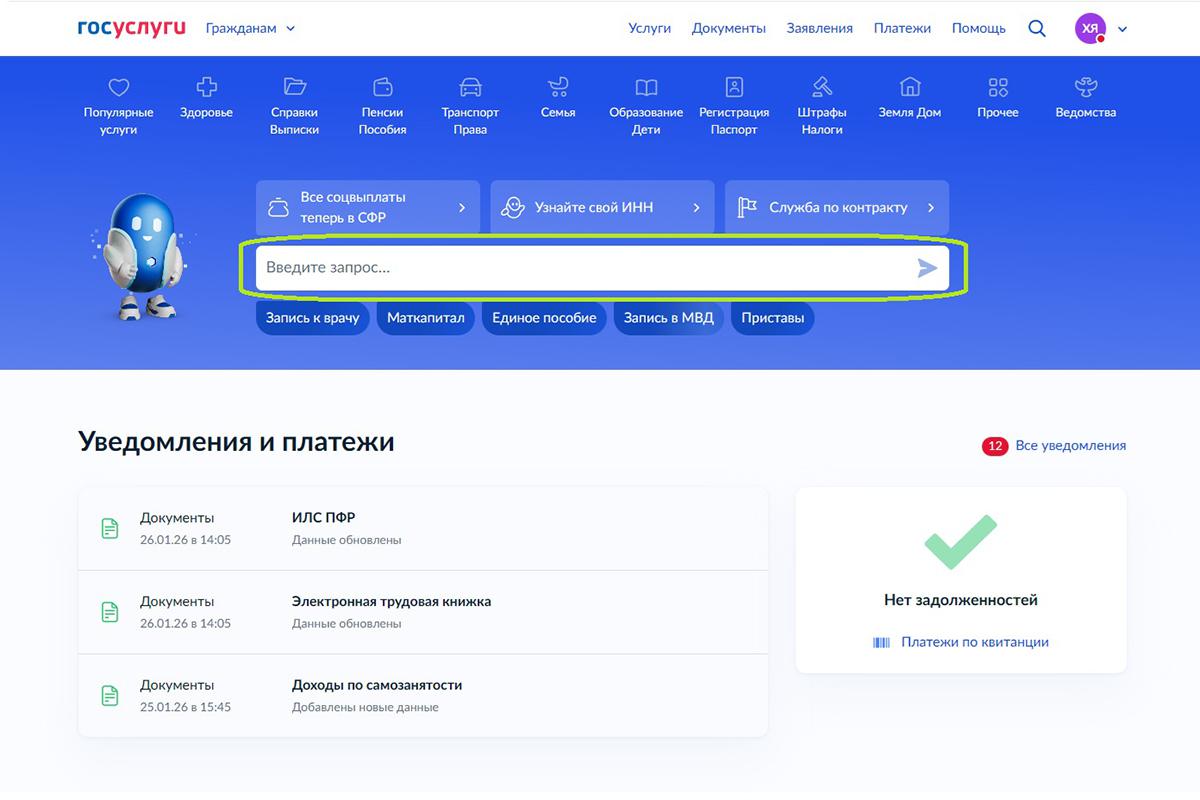Open the Здоровье category icon

click(205, 88)
